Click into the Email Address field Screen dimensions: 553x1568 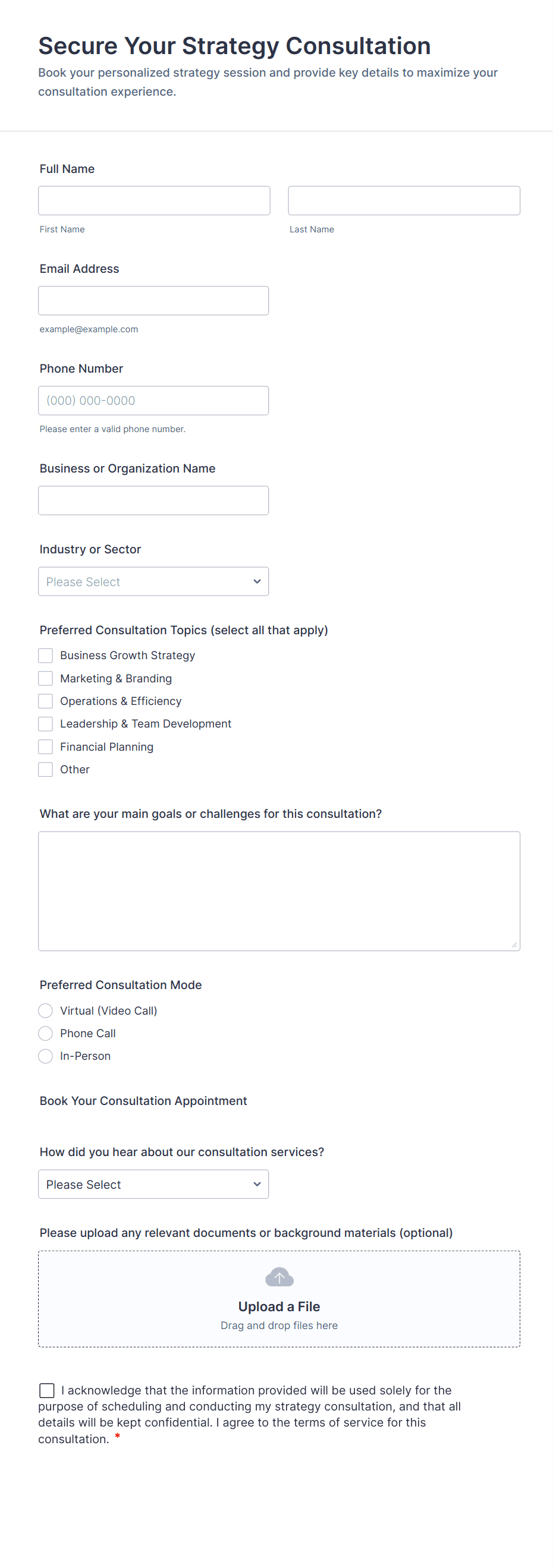point(153,300)
